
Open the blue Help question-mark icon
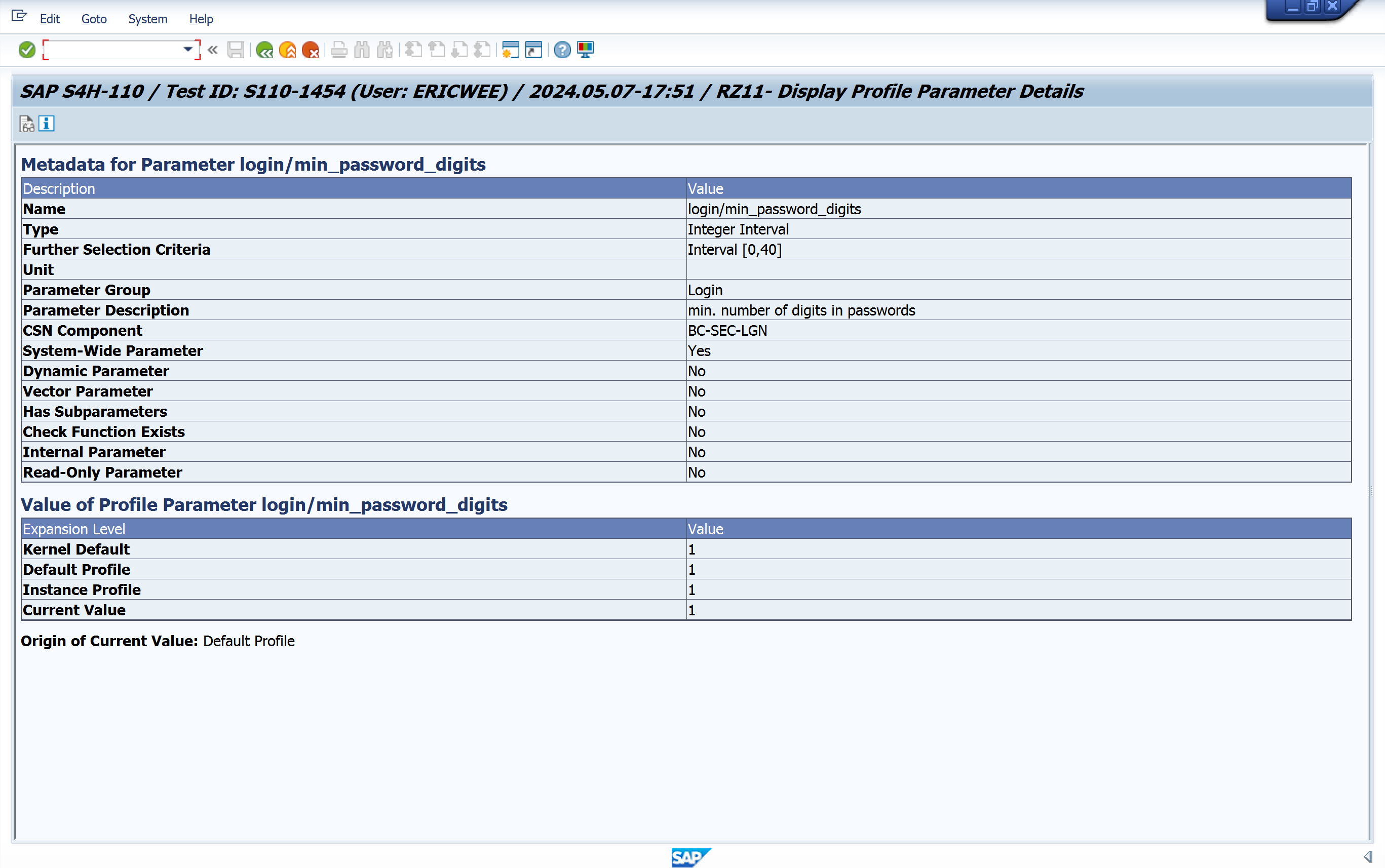[562, 50]
